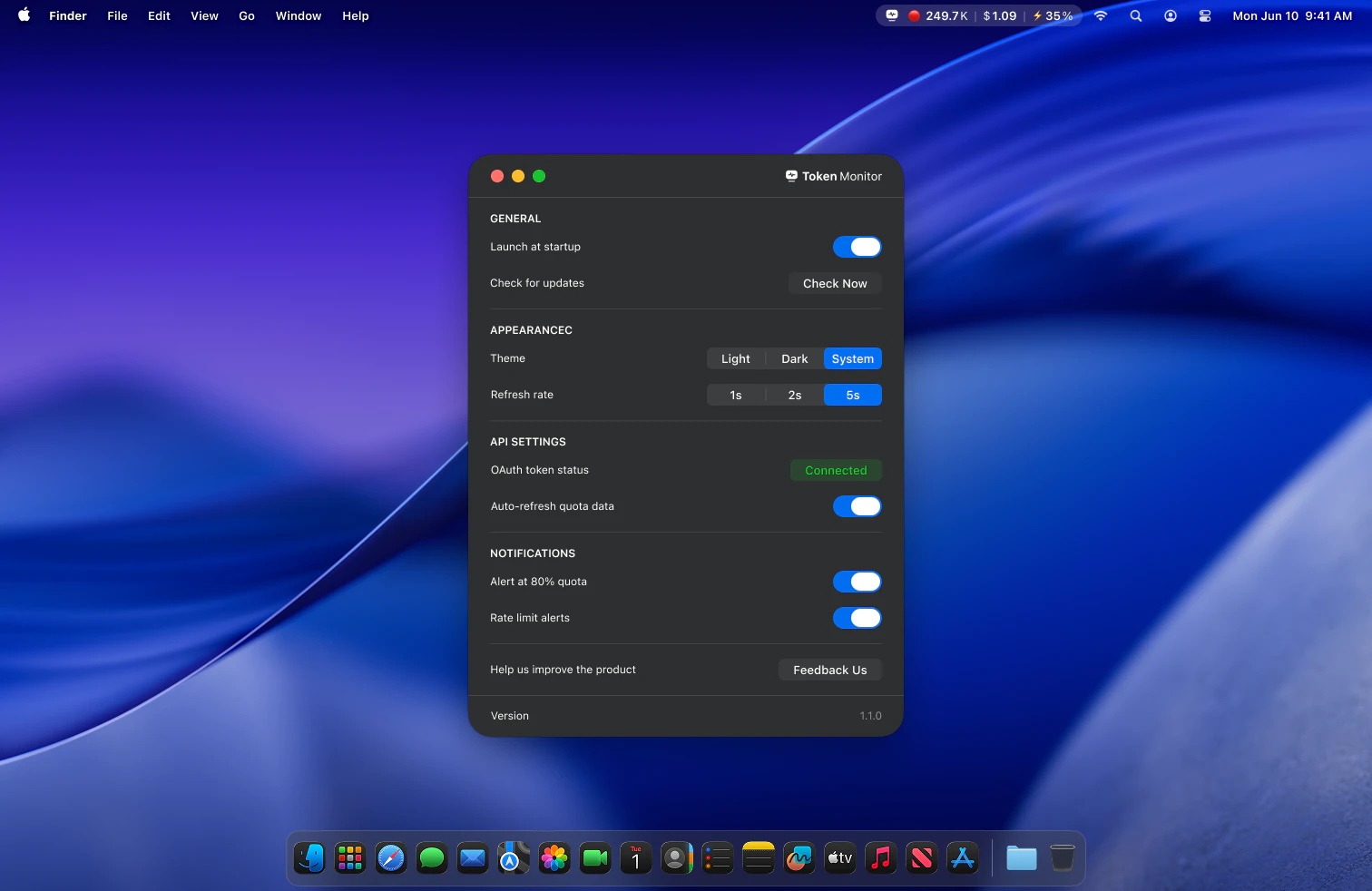
Task: Open Spotlight search from the menu bar
Action: [1135, 15]
